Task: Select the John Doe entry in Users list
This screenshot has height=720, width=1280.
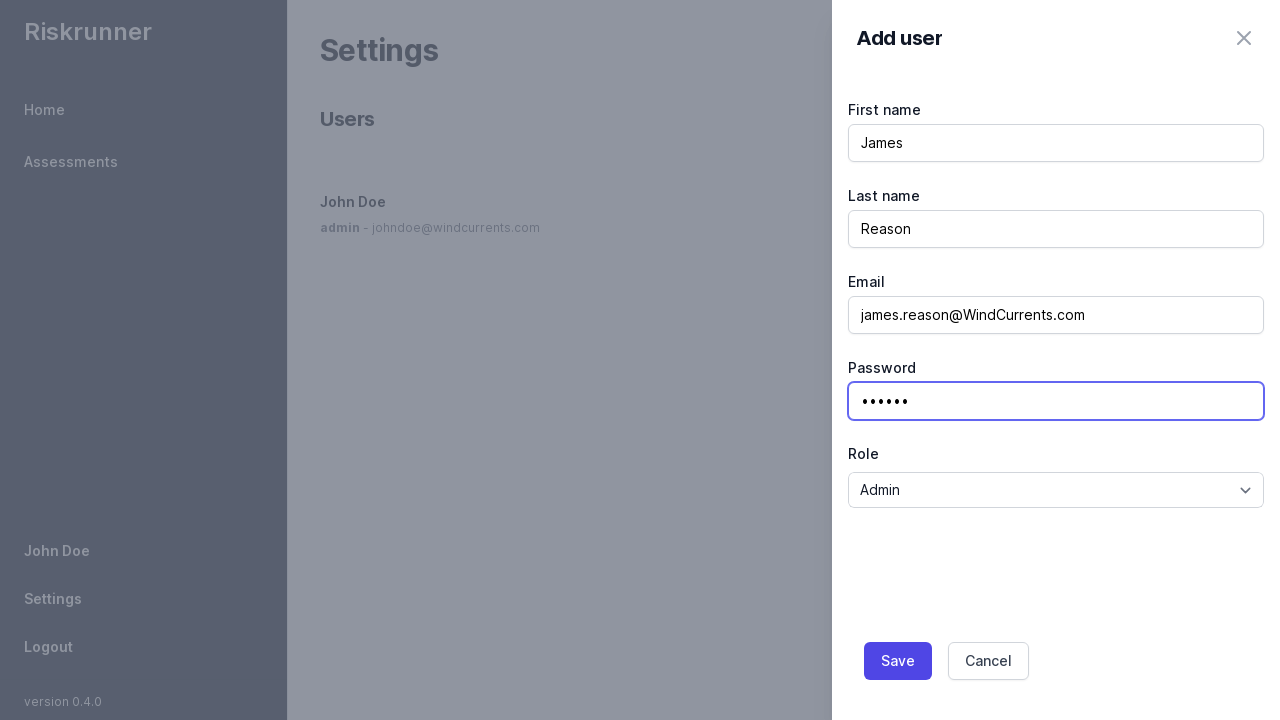Action: coord(353,202)
